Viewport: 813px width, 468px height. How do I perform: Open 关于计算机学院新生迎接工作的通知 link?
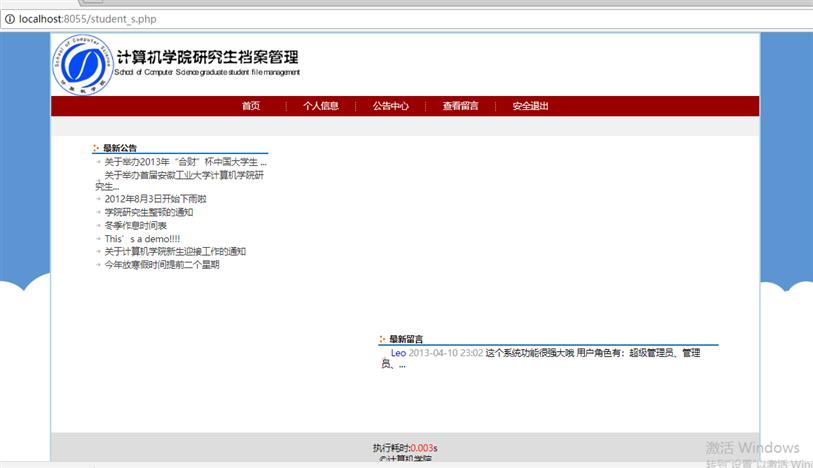click(x=174, y=252)
